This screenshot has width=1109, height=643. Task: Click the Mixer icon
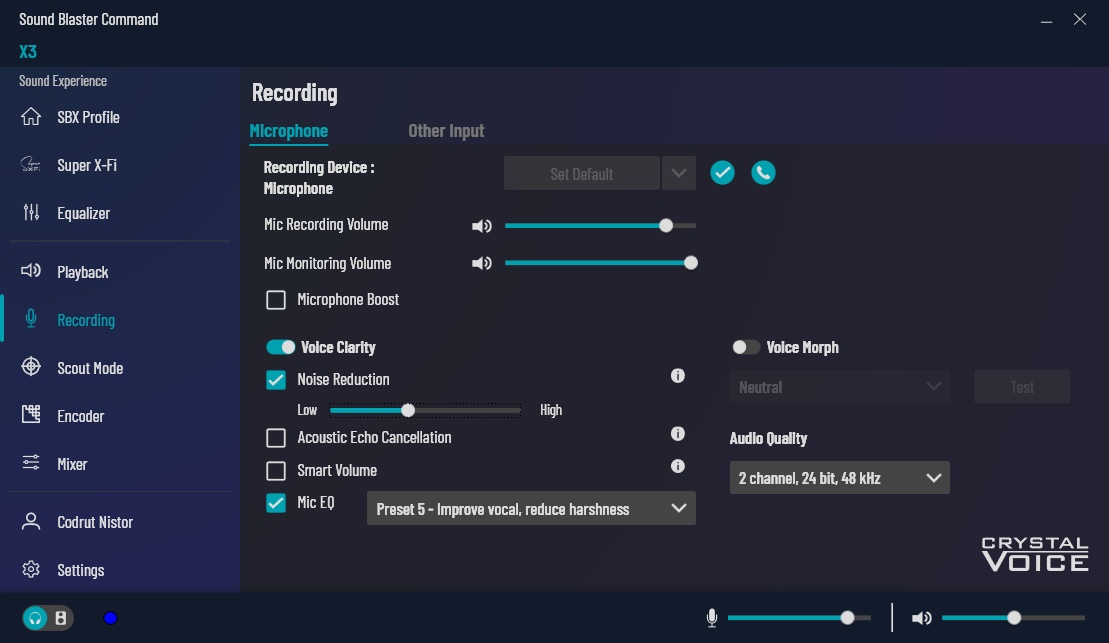31,463
